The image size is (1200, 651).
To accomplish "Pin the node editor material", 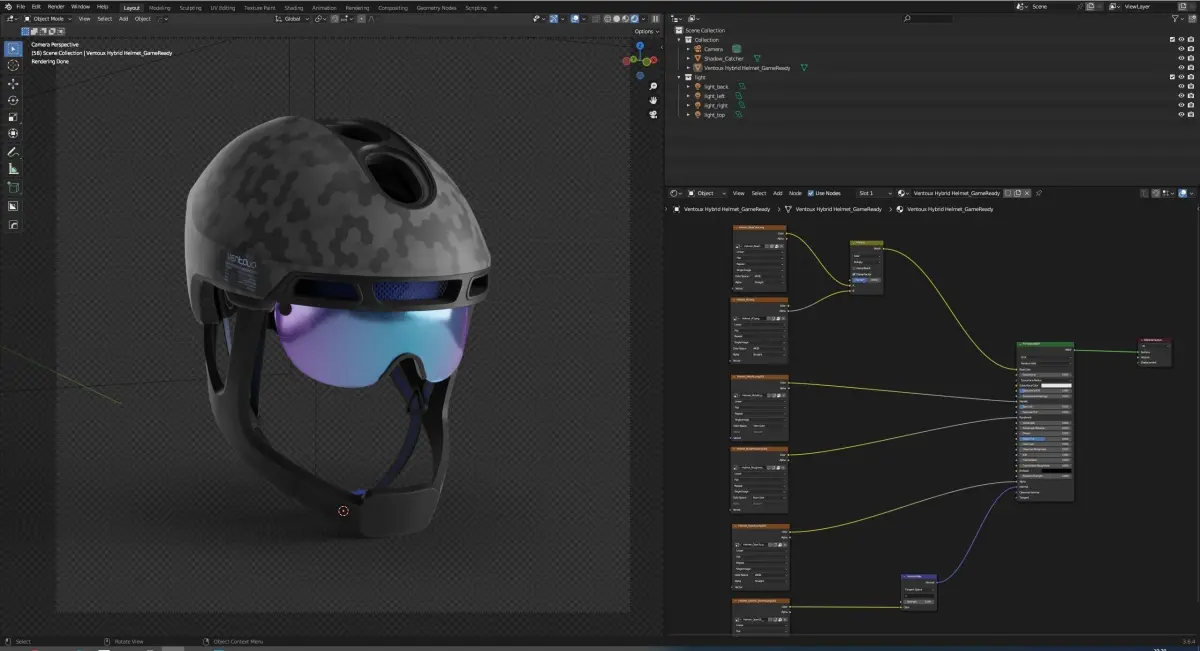I will [x=1039, y=193].
